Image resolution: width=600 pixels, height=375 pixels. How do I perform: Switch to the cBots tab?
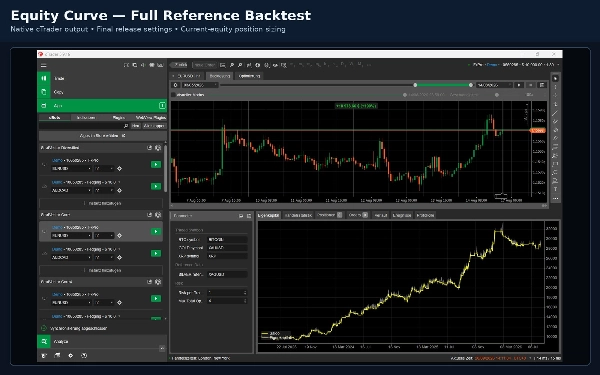coord(55,117)
